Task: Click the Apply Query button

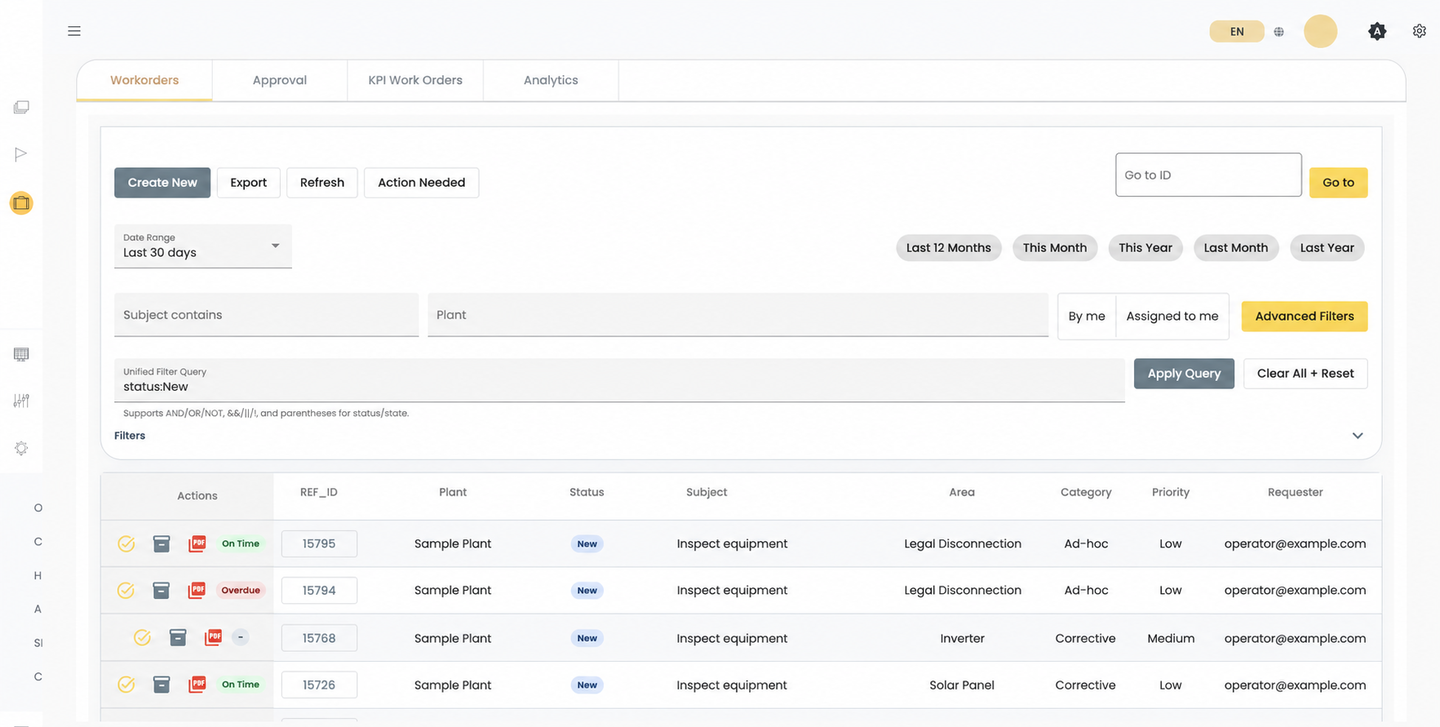Action: point(1184,374)
